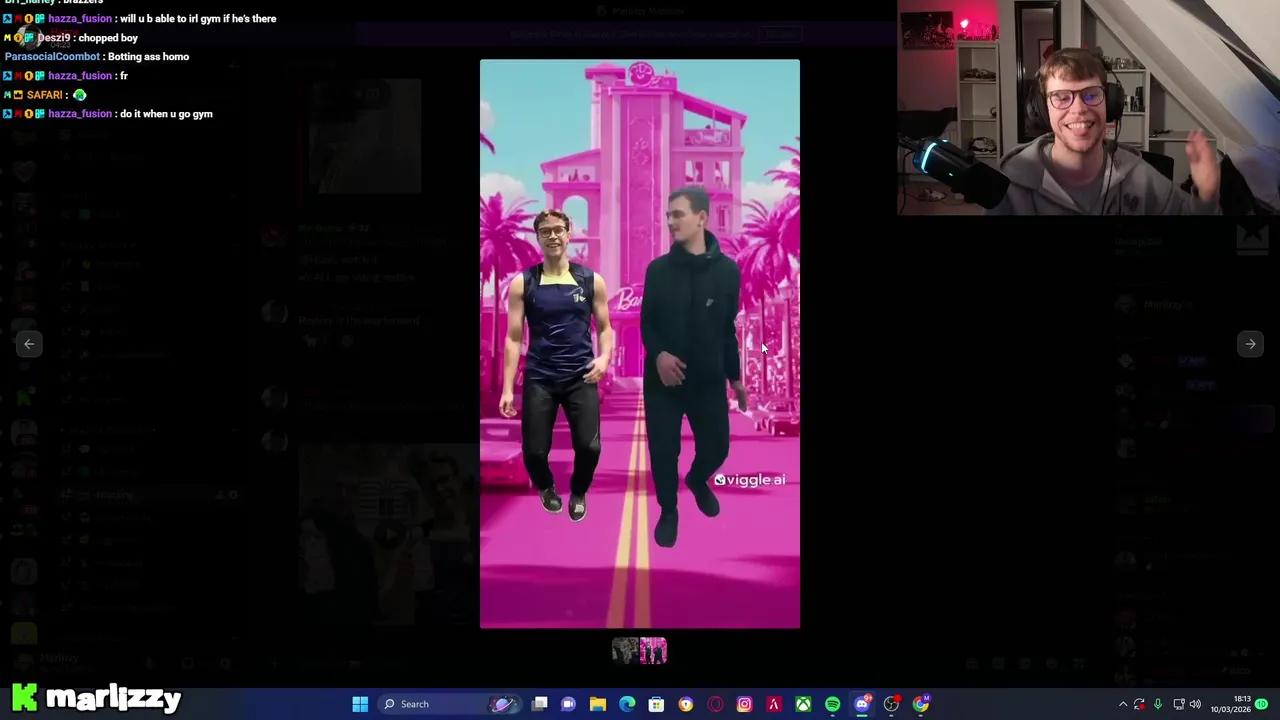Open the purple video chat taskbar app
Screen dimensions: 1280x720
(x=569, y=704)
